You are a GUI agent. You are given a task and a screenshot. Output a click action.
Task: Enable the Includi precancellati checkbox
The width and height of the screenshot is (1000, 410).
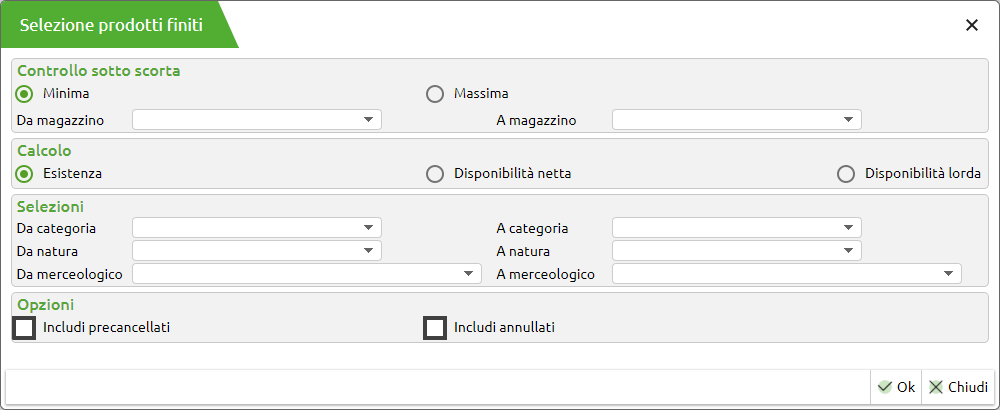pyautogui.click(x=25, y=327)
